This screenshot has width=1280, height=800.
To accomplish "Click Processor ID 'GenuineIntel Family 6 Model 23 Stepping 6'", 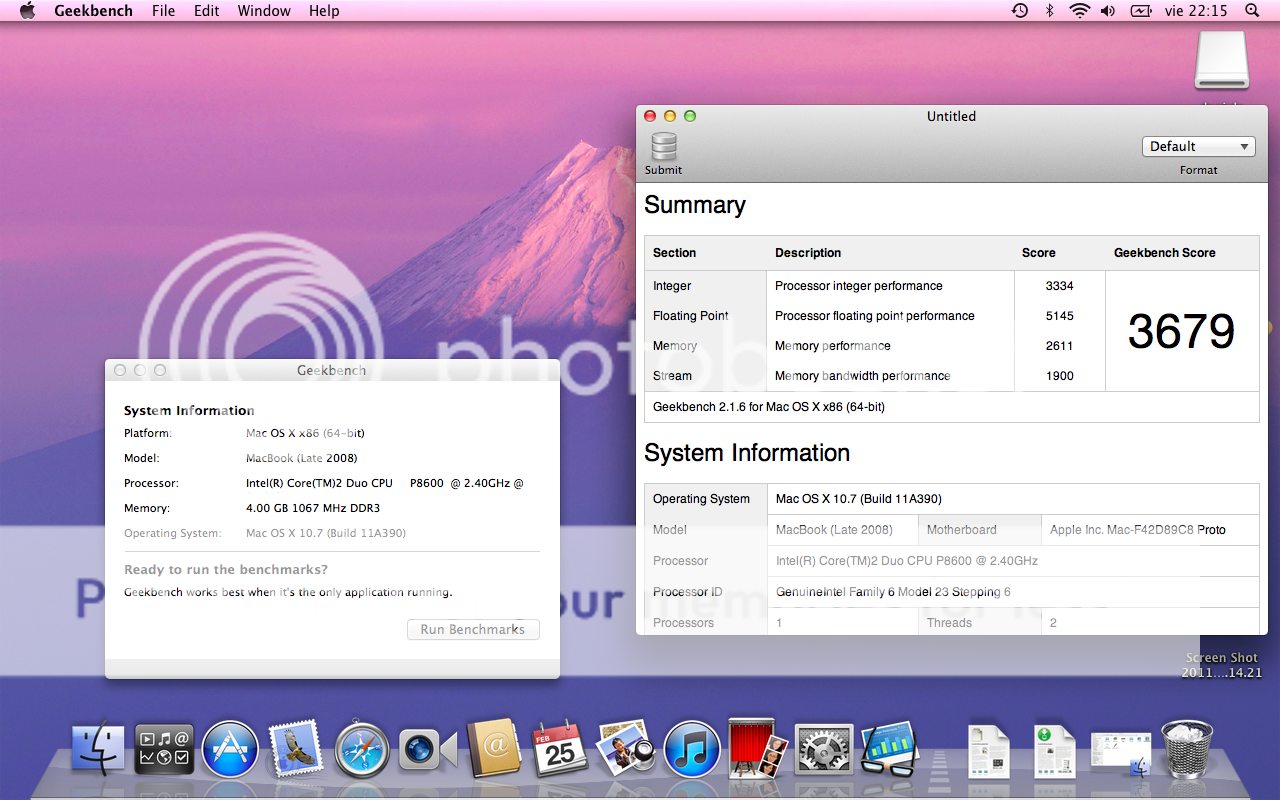I will (893, 592).
